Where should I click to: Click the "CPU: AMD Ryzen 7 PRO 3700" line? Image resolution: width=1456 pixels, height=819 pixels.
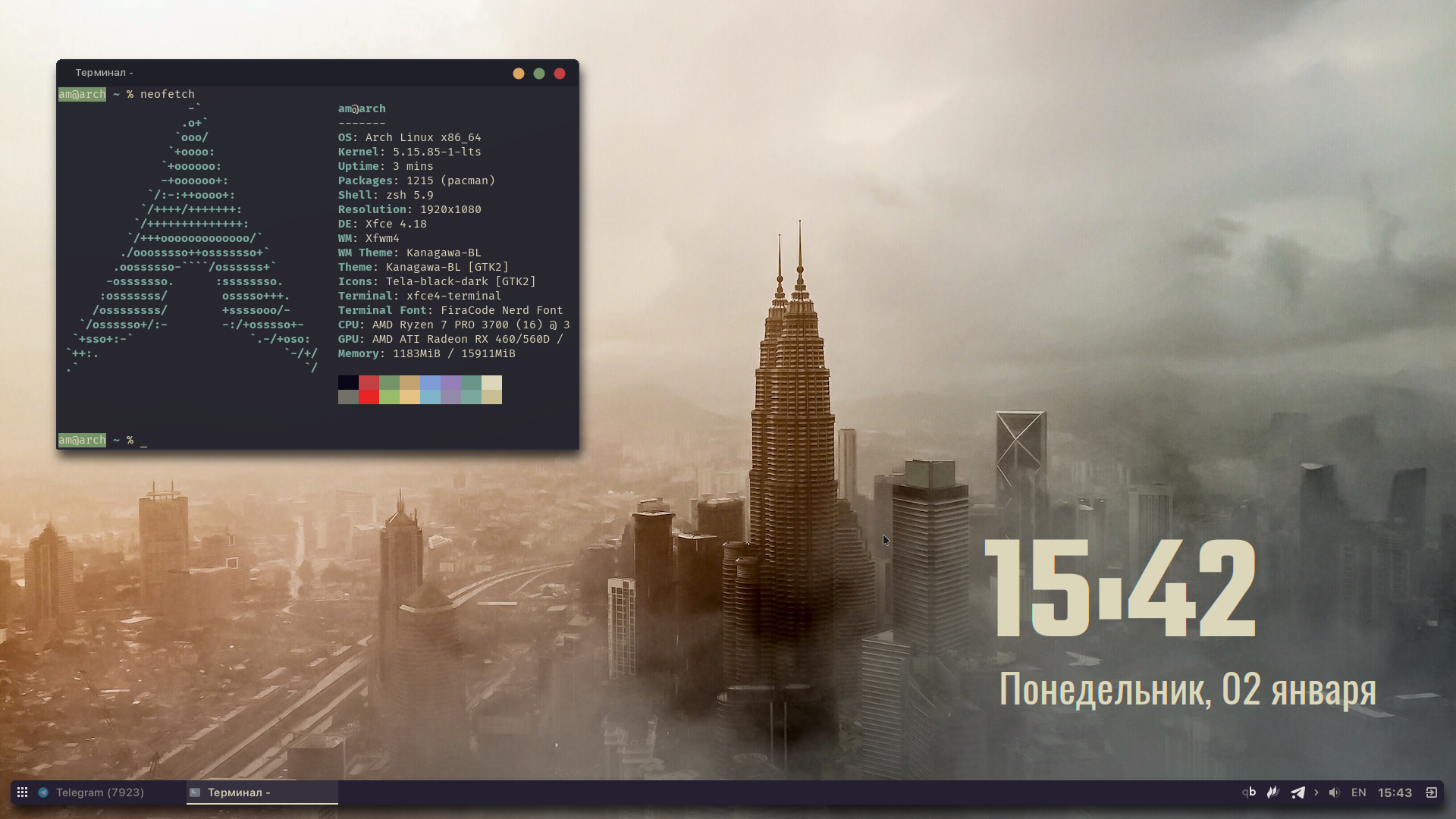coord(453,325)
